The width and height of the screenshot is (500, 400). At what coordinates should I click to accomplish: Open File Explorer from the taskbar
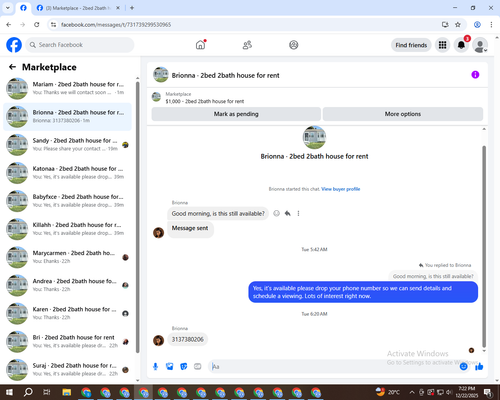(x=67, y=392)
